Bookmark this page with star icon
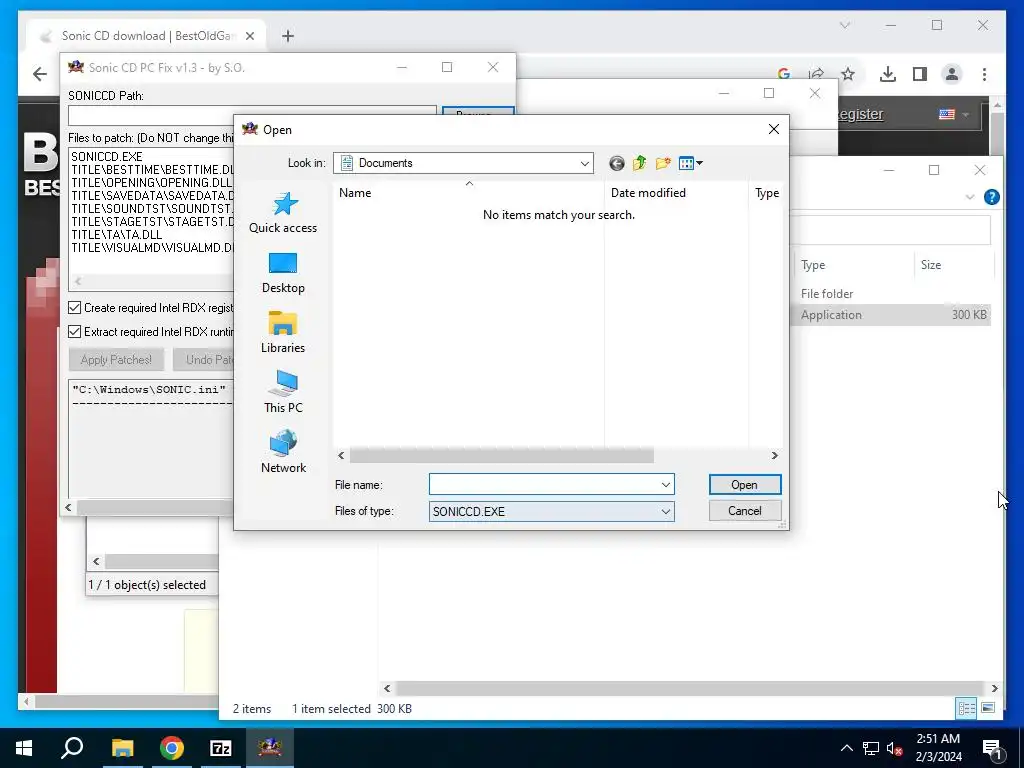Screen dimensions: 1024x768 pos(848,74)
